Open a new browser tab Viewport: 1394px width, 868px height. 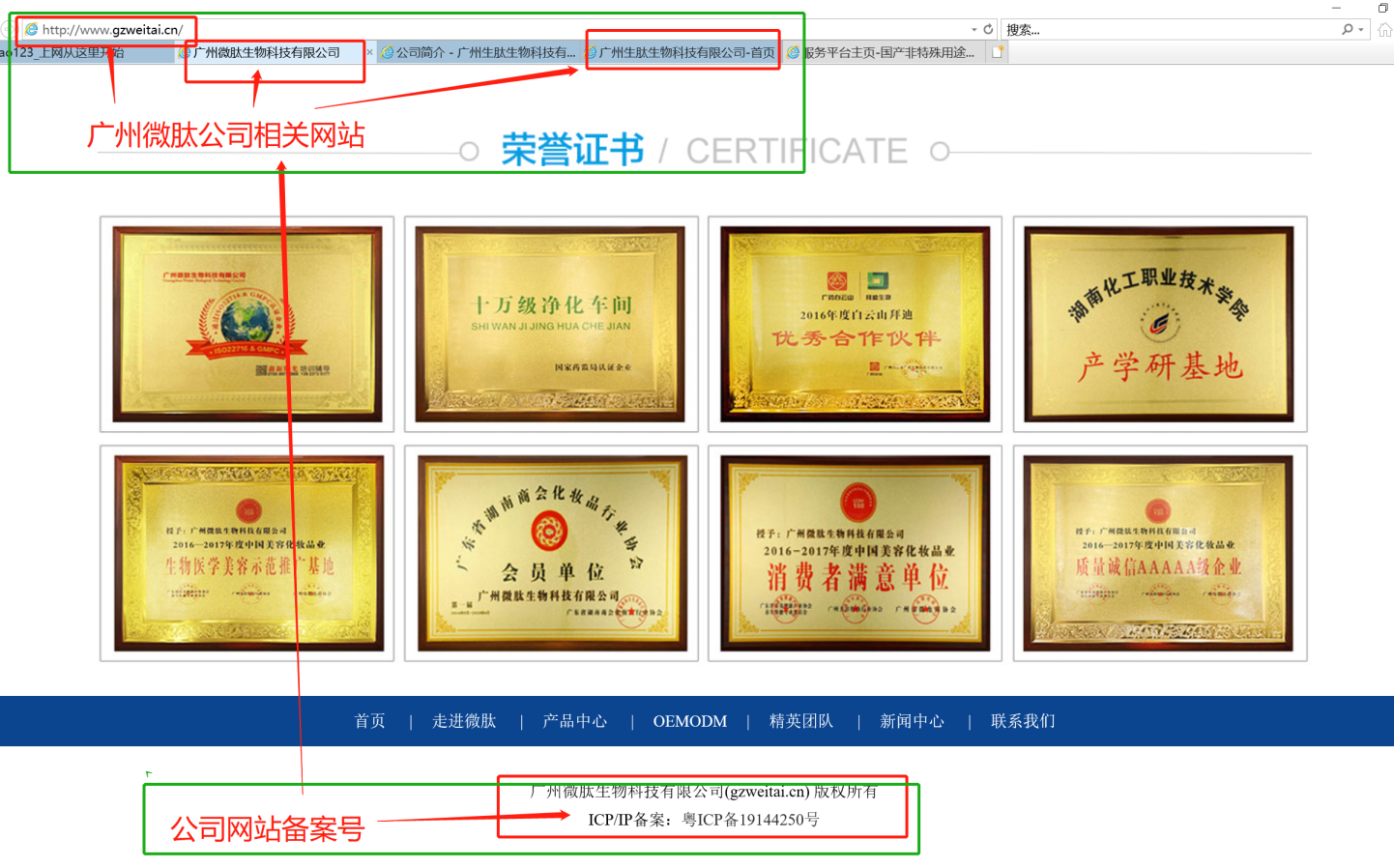point(996,51)
